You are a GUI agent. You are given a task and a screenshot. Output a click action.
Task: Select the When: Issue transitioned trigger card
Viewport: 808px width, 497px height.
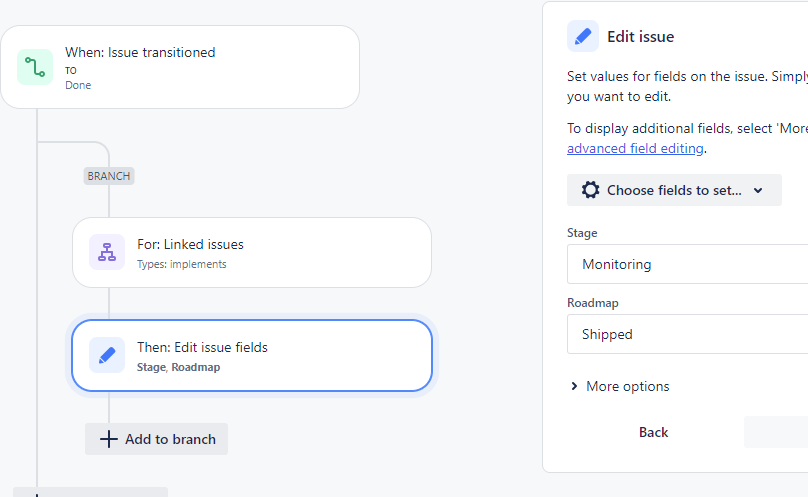point(200,67)
